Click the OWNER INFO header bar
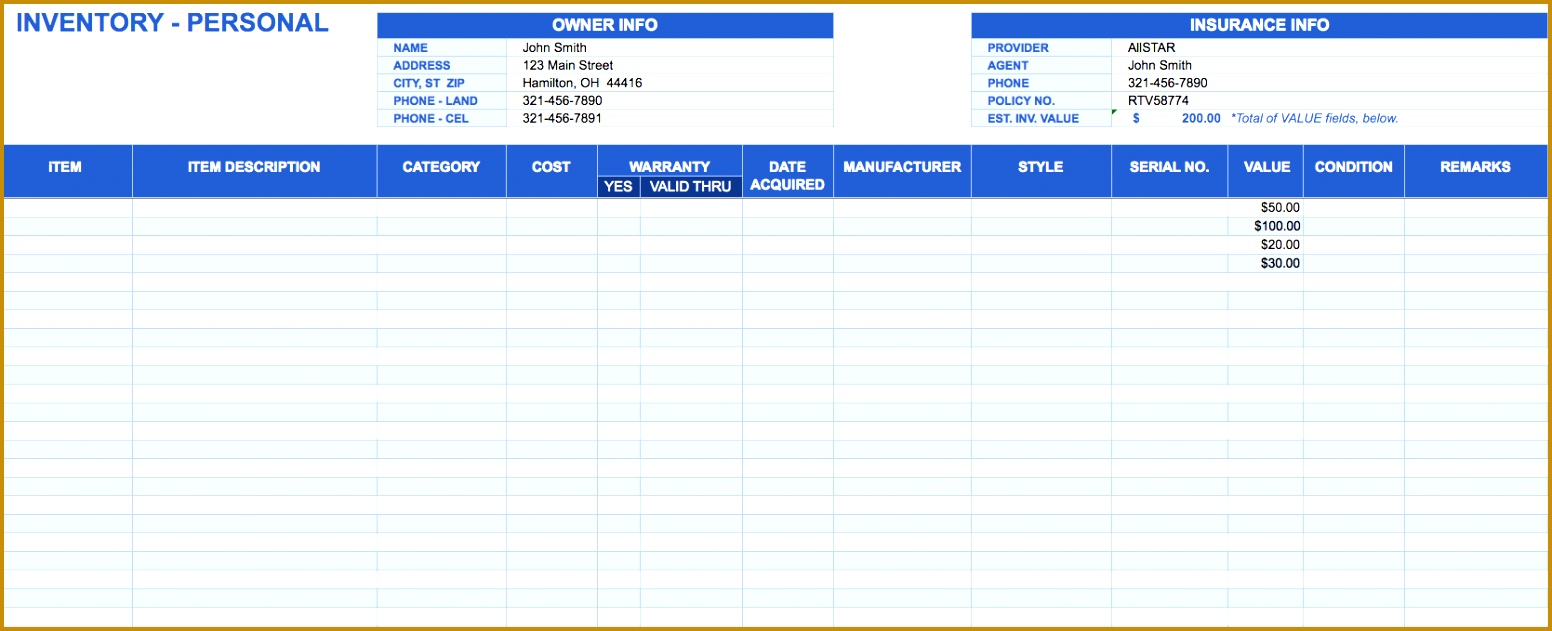Screen dimensions: 1552x631 604,25
